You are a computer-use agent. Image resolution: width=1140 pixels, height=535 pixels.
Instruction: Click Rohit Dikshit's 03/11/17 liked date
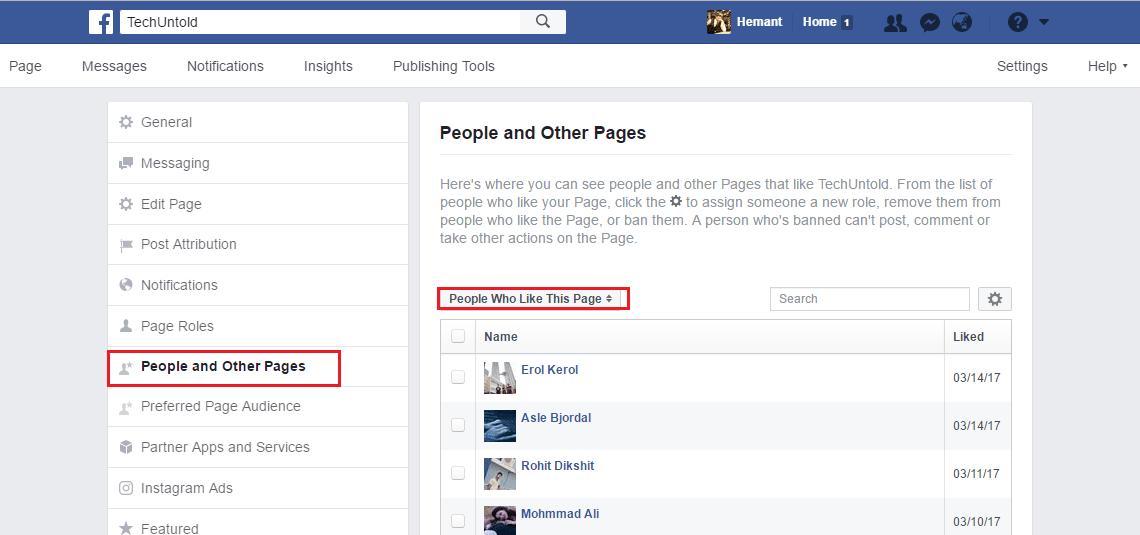point(976,474)
